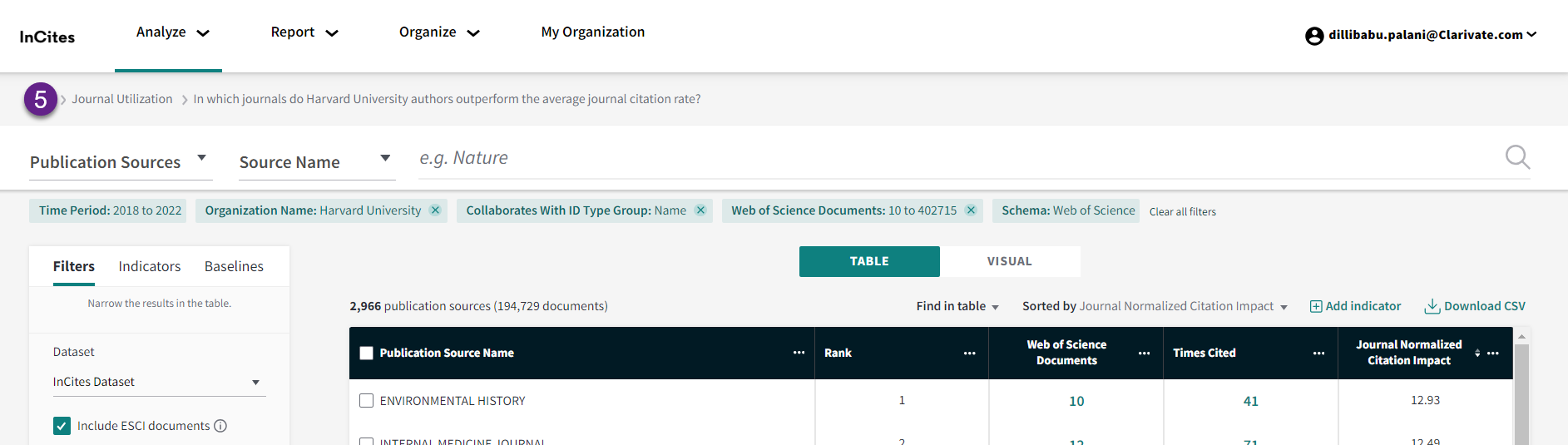Click the Time Period 2018 to 2022 filter chip
The height and width of the screenshot is (445, 1568).
click(x=110, y=210)
